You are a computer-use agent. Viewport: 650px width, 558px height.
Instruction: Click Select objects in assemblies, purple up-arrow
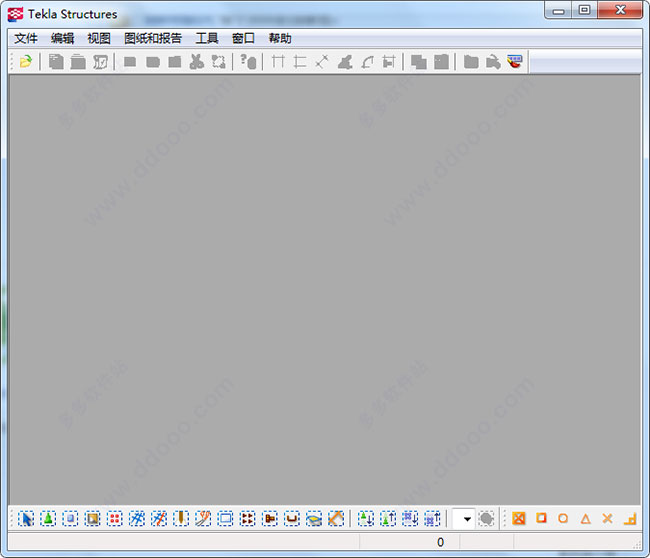point(432,519)
